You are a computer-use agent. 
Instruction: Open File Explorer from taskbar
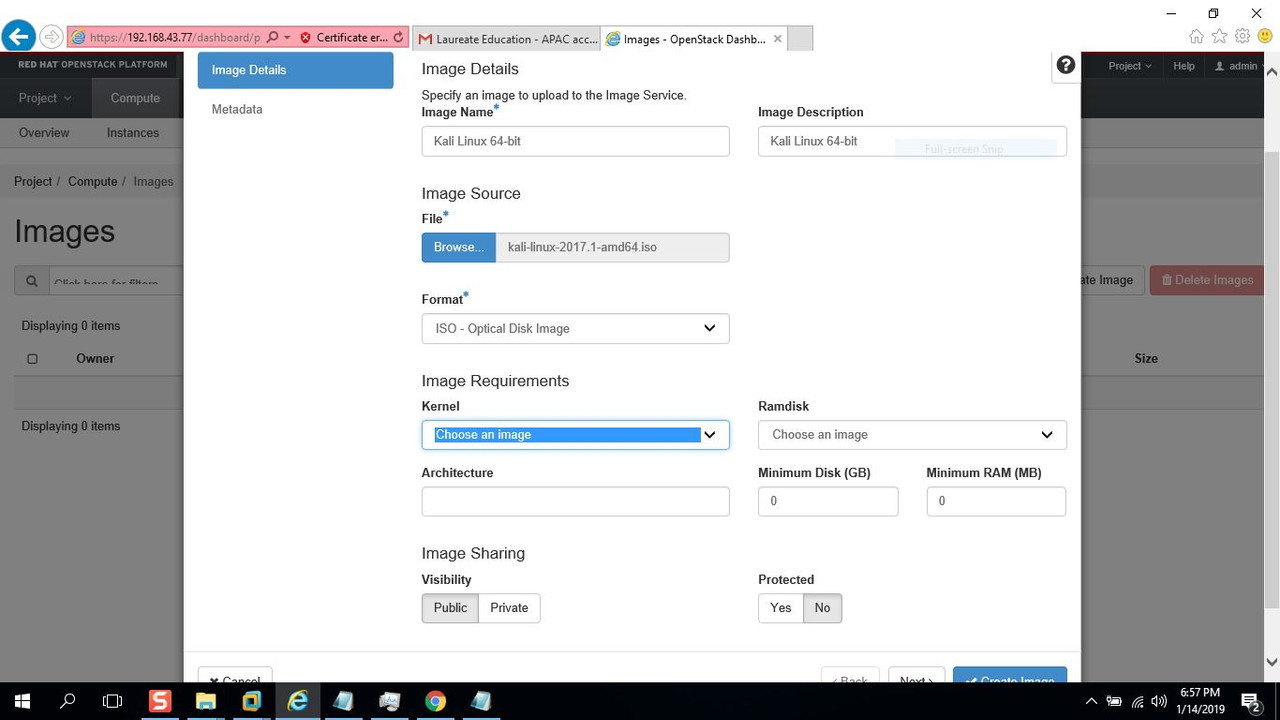coord(206,701)
